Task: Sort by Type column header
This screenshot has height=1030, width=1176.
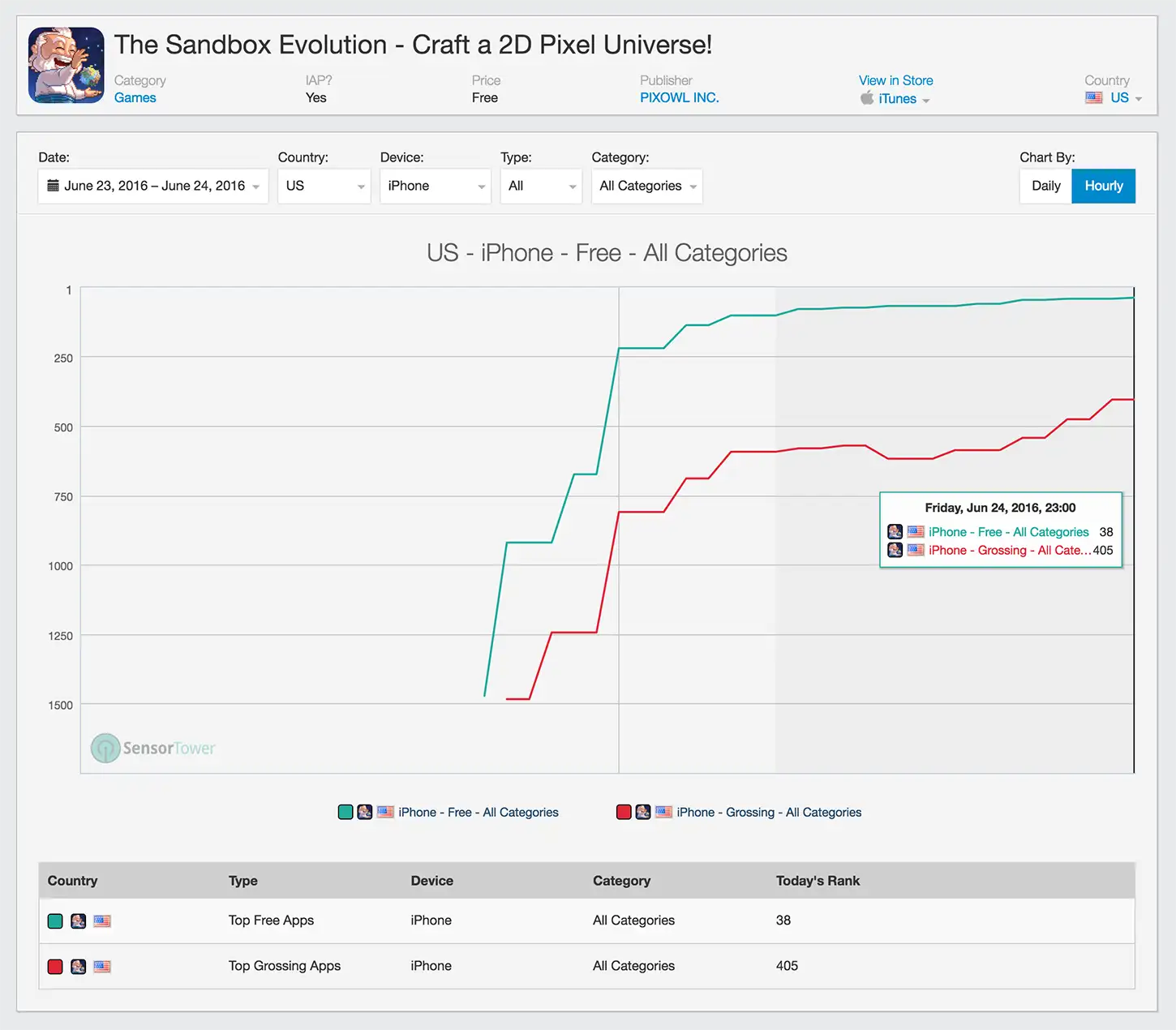Action: point(243,881)
